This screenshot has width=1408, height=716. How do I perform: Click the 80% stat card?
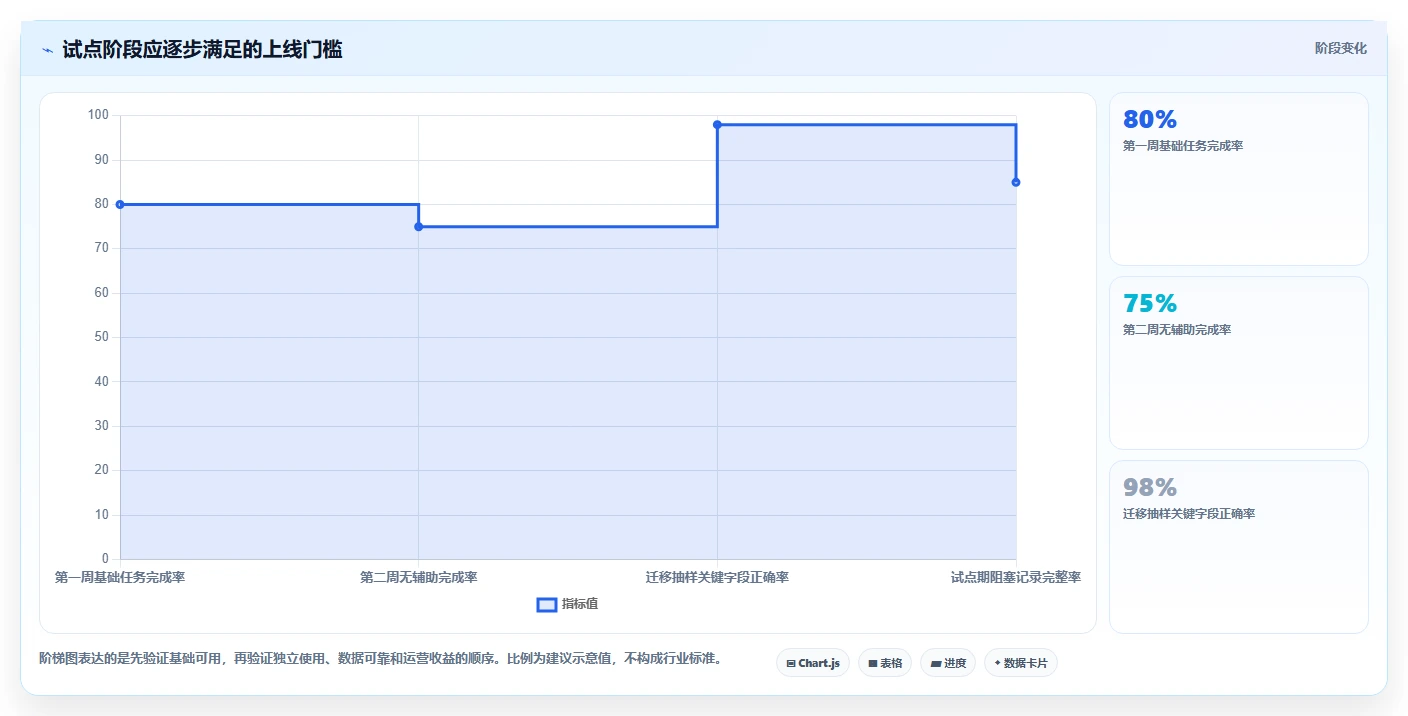pyautogui.click(x=1239, y=179)
